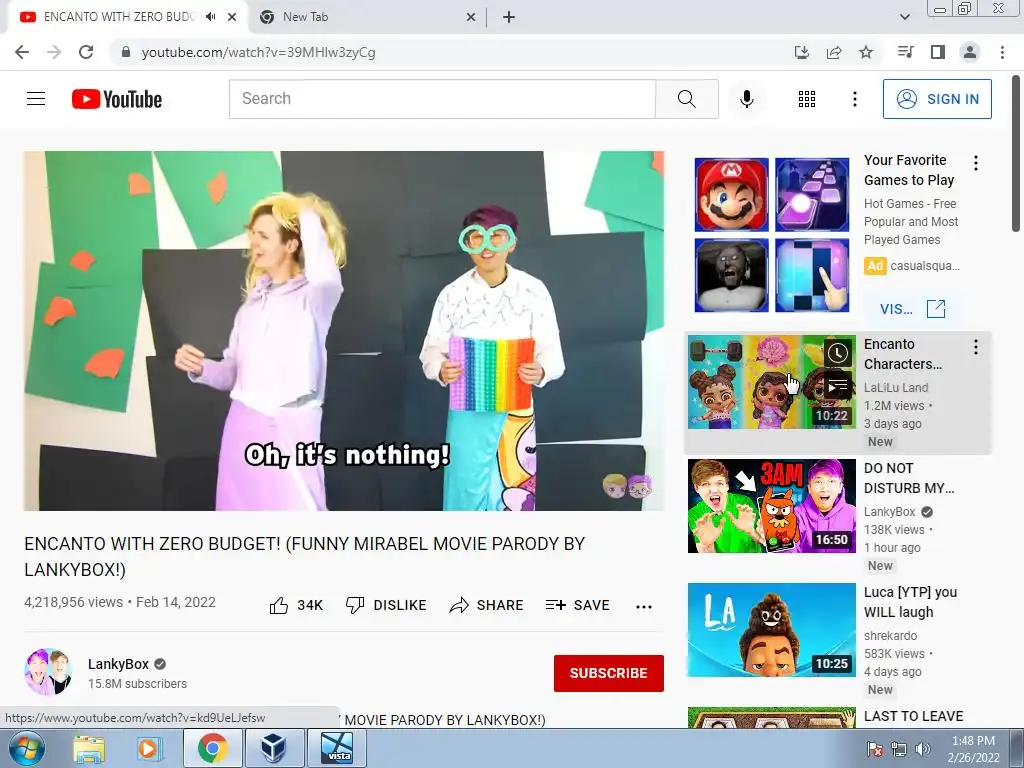Viewport: 1024px width, 768px height.
Task: Open options menu for Encanto Characters video
Action: pos(976,347)
